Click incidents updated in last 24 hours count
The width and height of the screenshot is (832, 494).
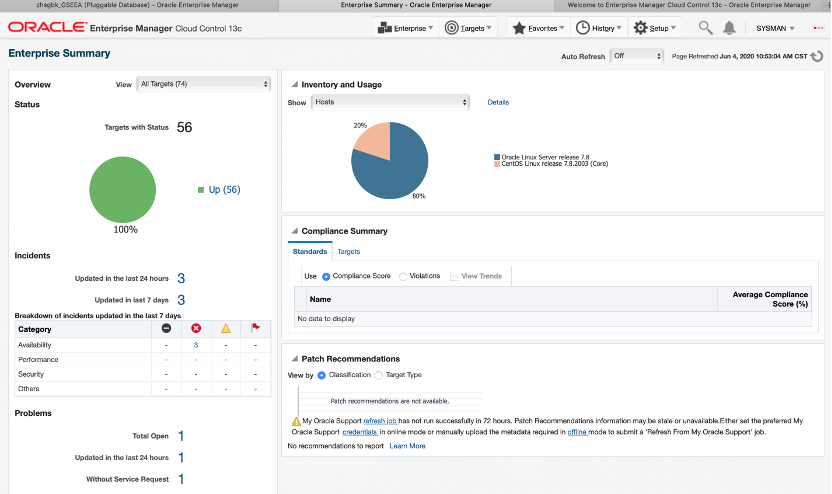coord(181,279)
